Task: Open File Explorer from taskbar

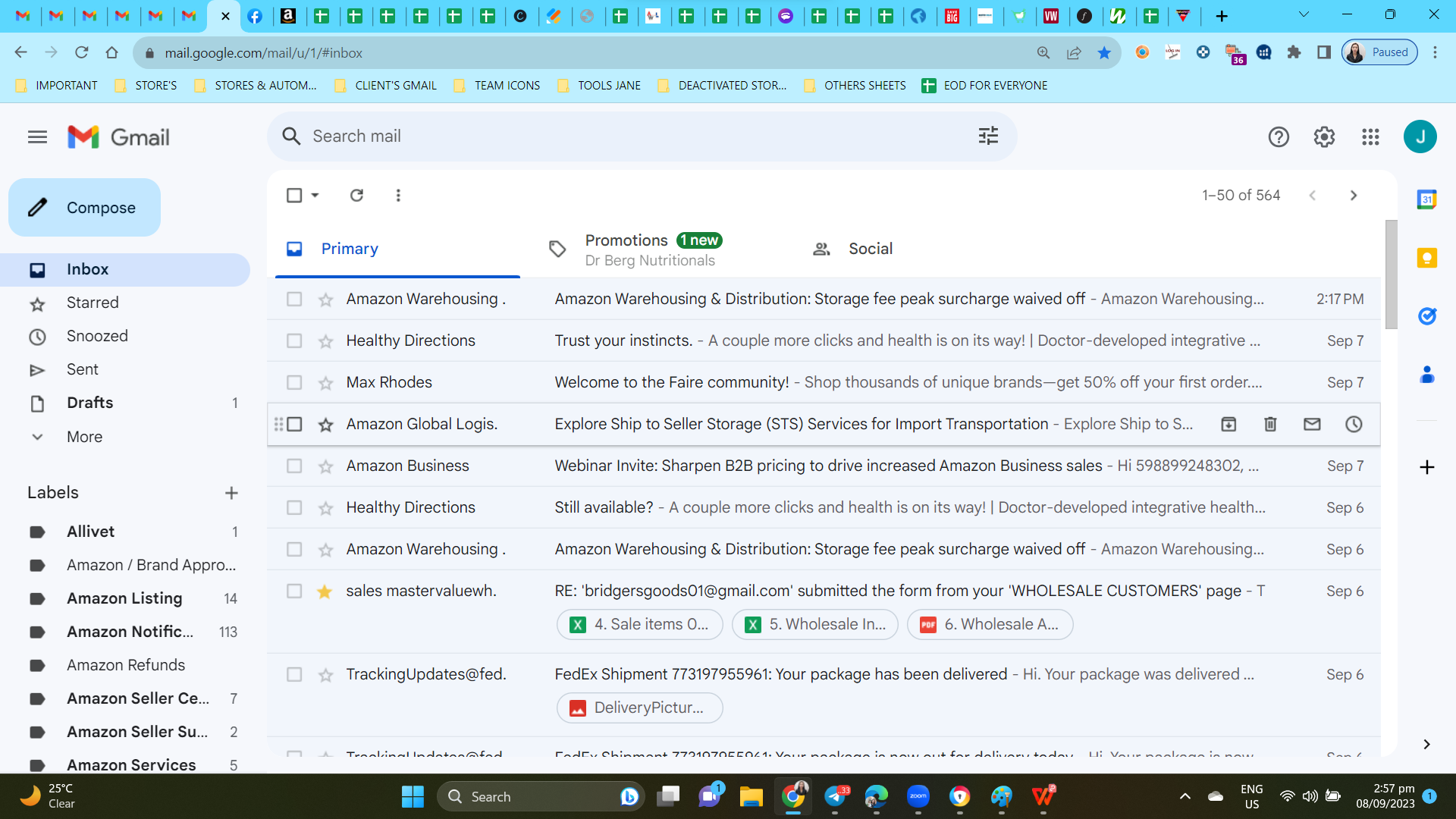Action: point(751,796)
